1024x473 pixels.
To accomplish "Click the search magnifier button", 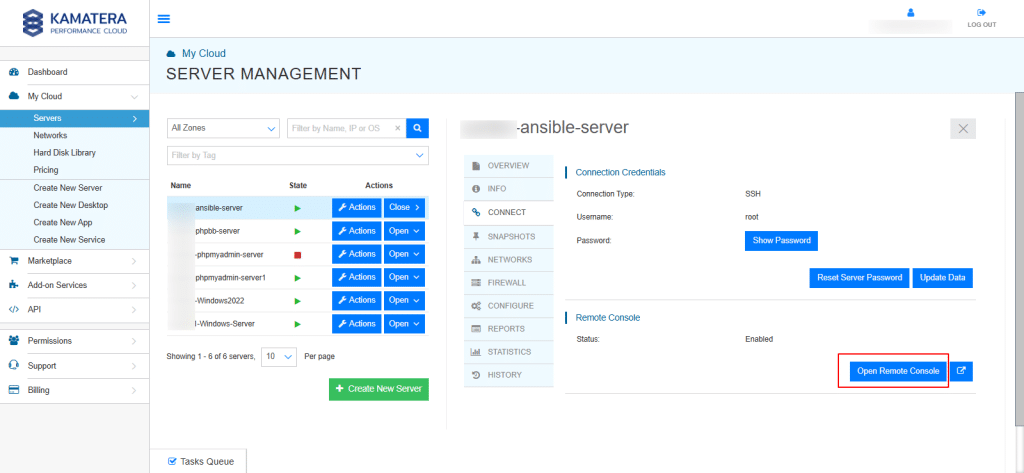I will [x=417, y=128].
